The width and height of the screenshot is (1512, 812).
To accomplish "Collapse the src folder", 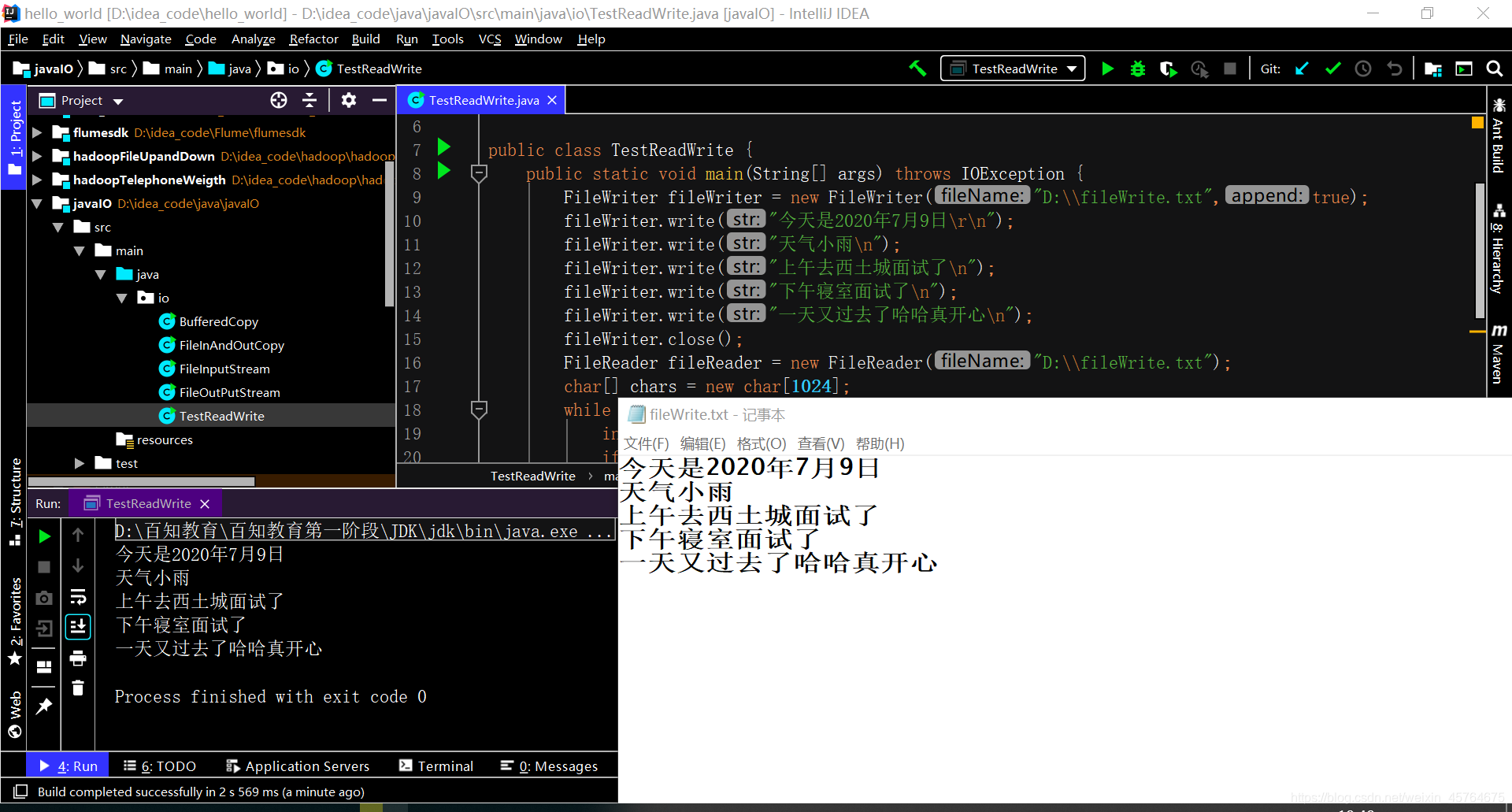I will [58, 227].
